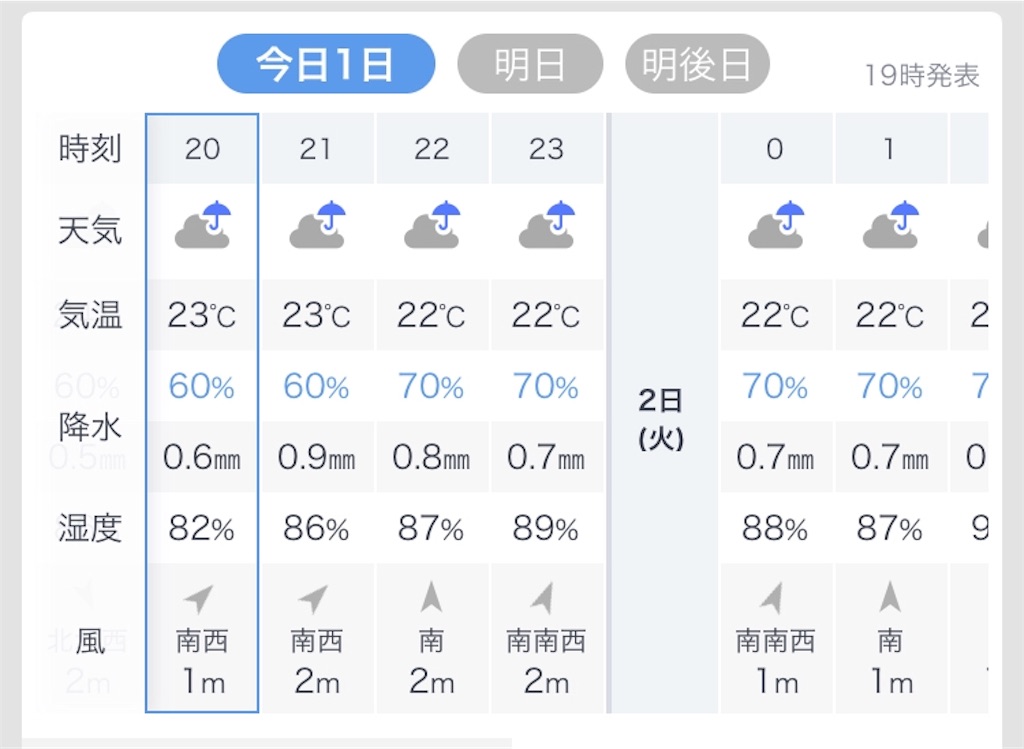Tap the southwest wind arrow for 20:00
The width and height of the screenshot is (1024, 749).
tap(200, 595)
